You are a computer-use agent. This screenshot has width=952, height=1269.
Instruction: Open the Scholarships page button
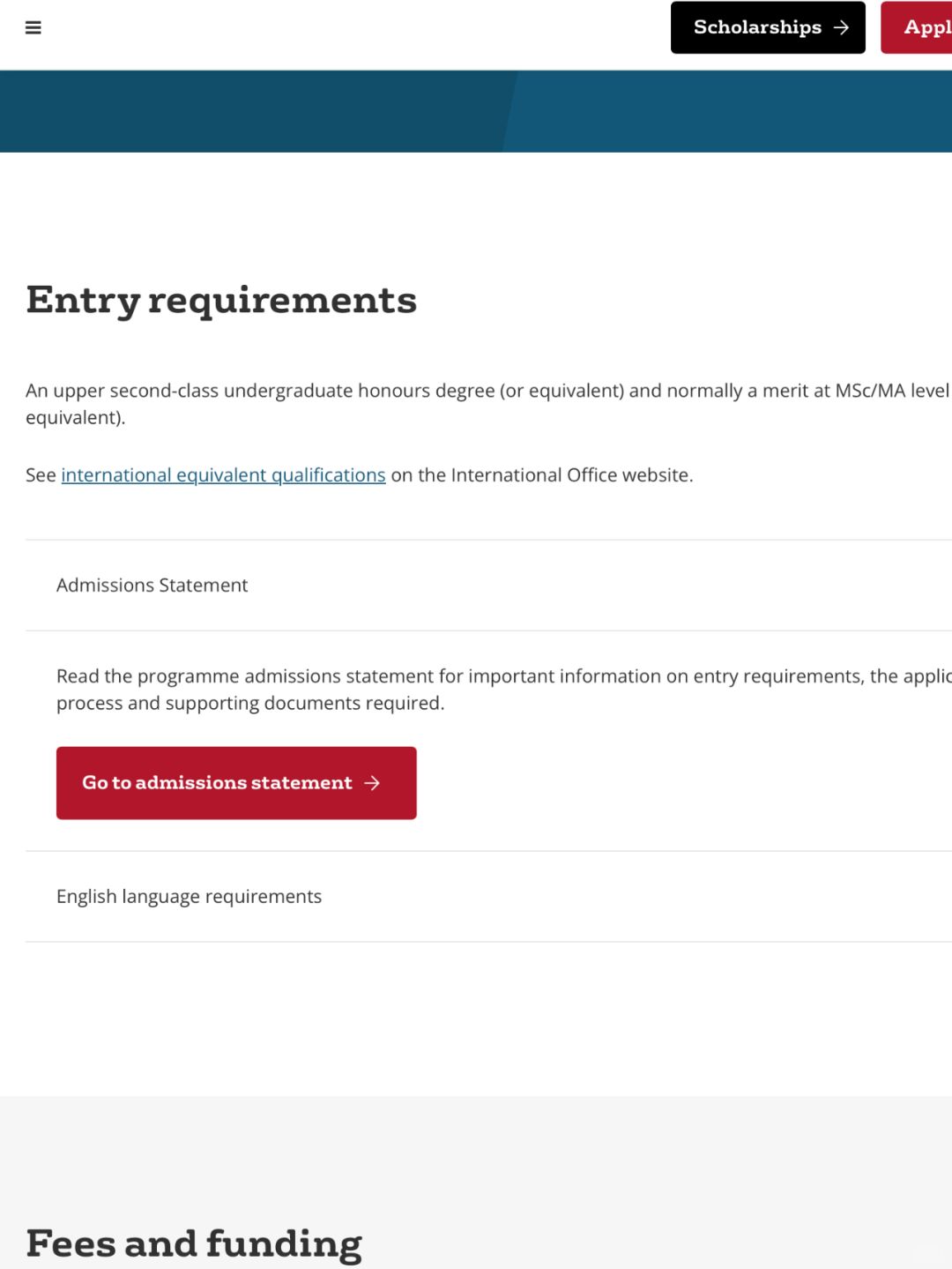(x=758, y=27)
